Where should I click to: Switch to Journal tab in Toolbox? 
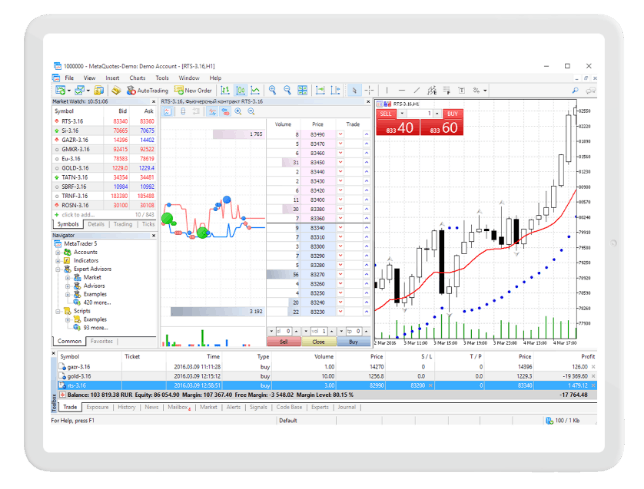347,407
